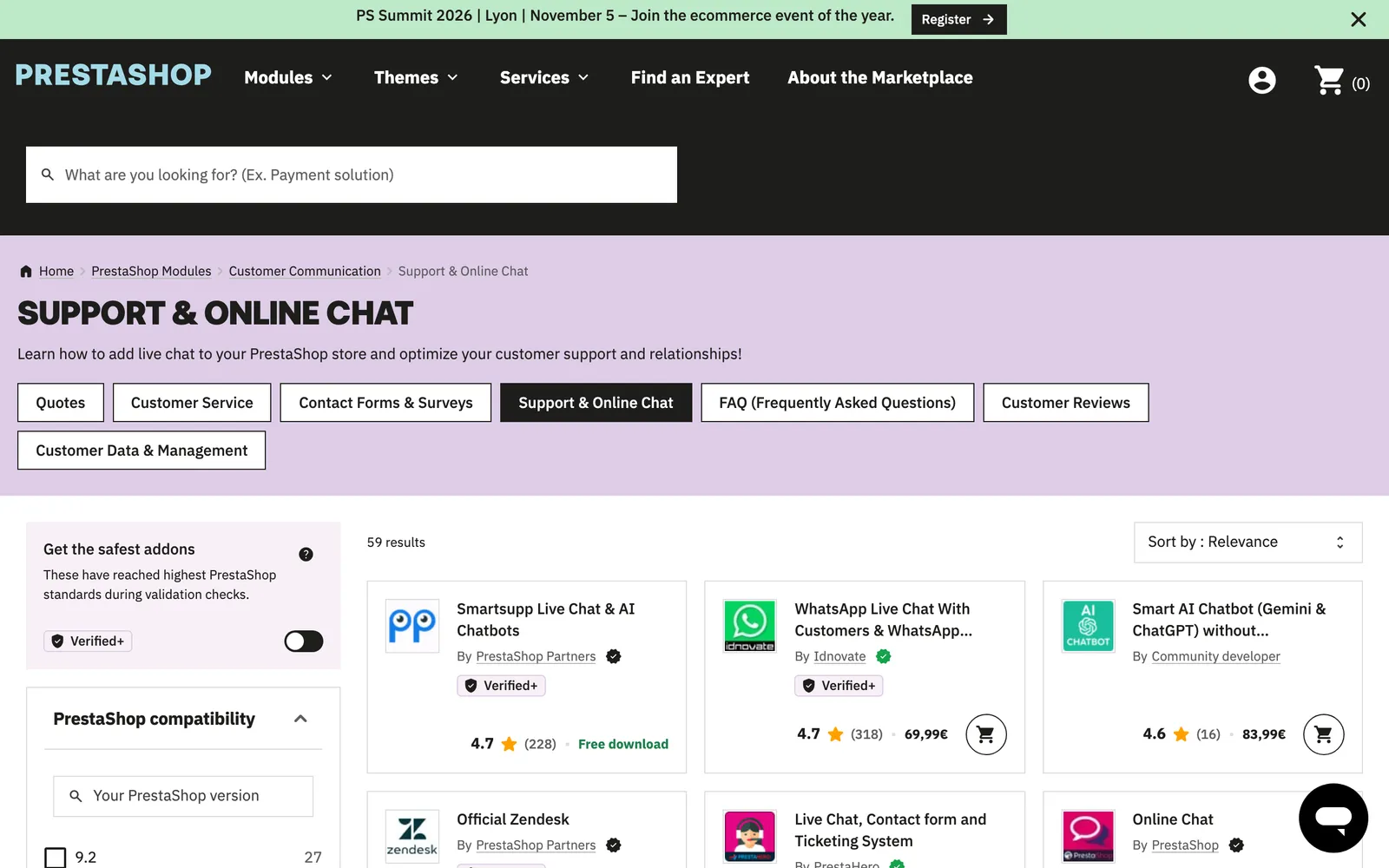Select the Customer Data & Management tab

point(142,450)
